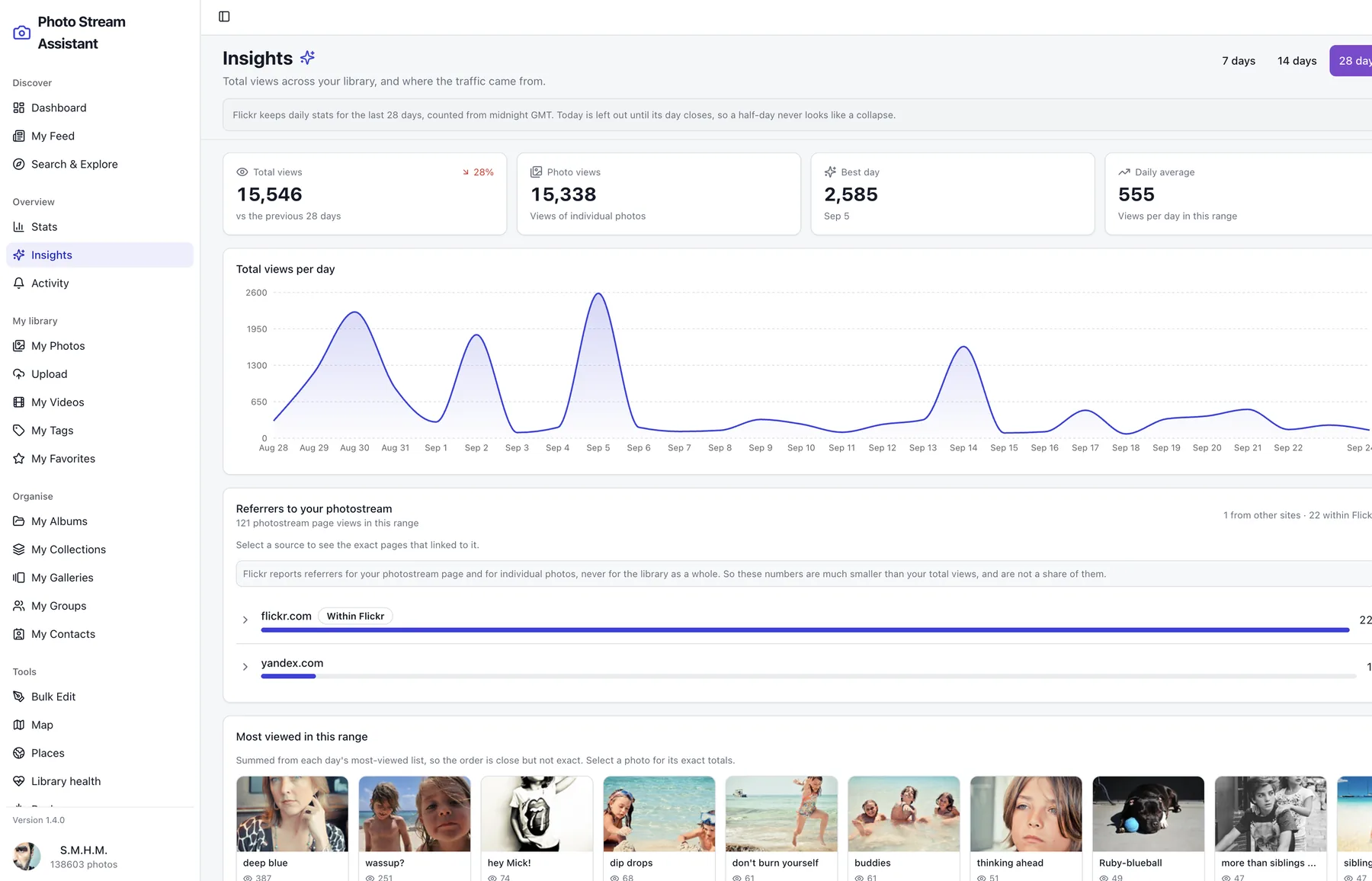Open My Galleries in sidebar
Image resolution: width=1372 pixels, height=881 pixels.
[100, 578]
